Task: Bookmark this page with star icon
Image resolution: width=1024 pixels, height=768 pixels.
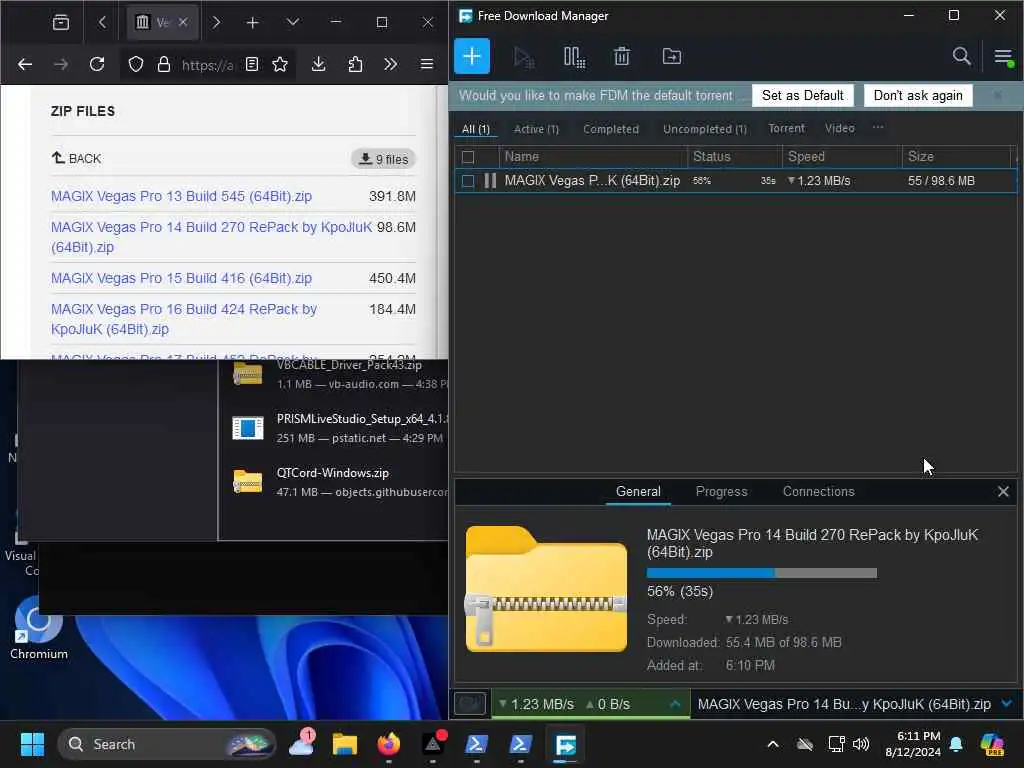Action: (280, 64)
